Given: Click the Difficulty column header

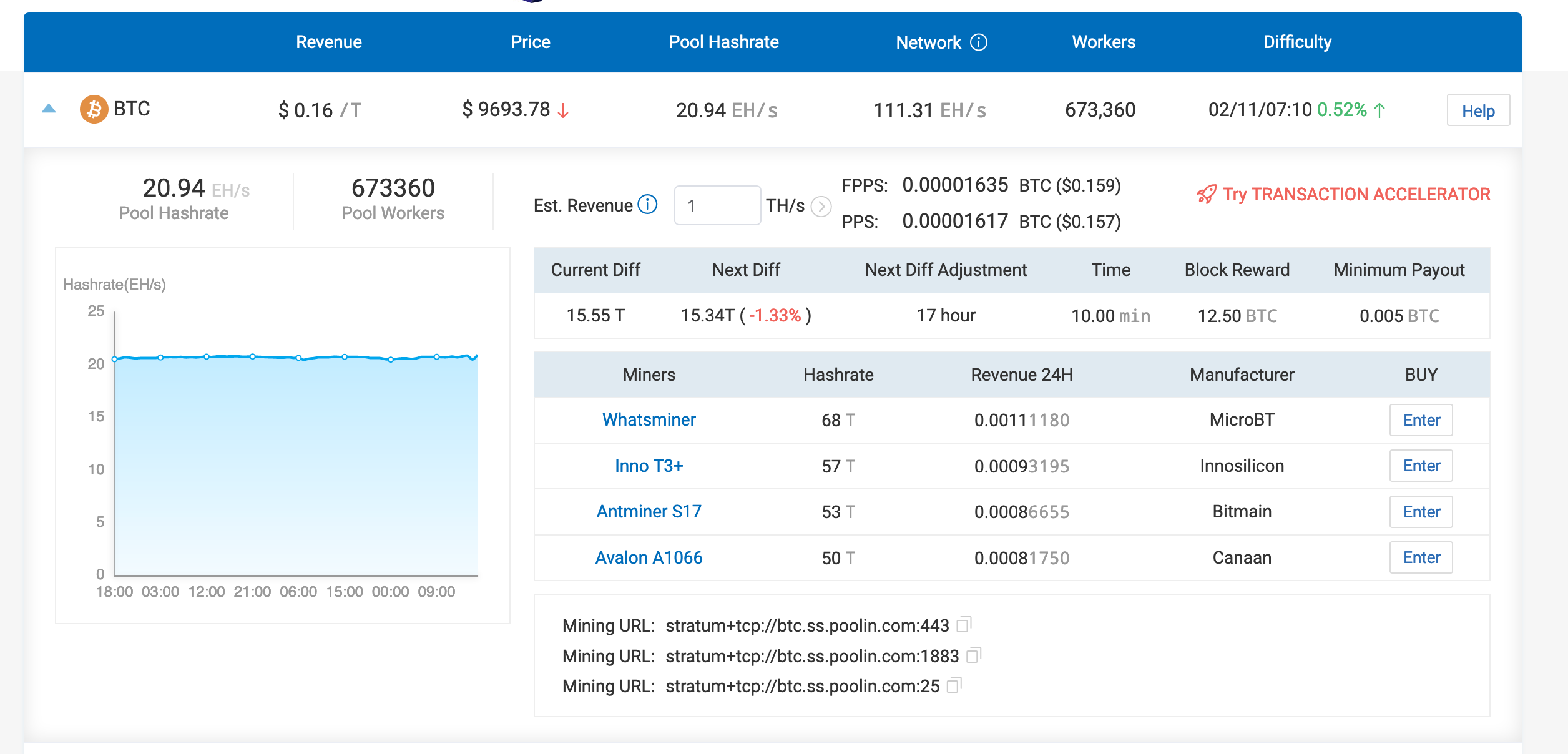Looking at the screenshot, I should [x=1297, y=42].
